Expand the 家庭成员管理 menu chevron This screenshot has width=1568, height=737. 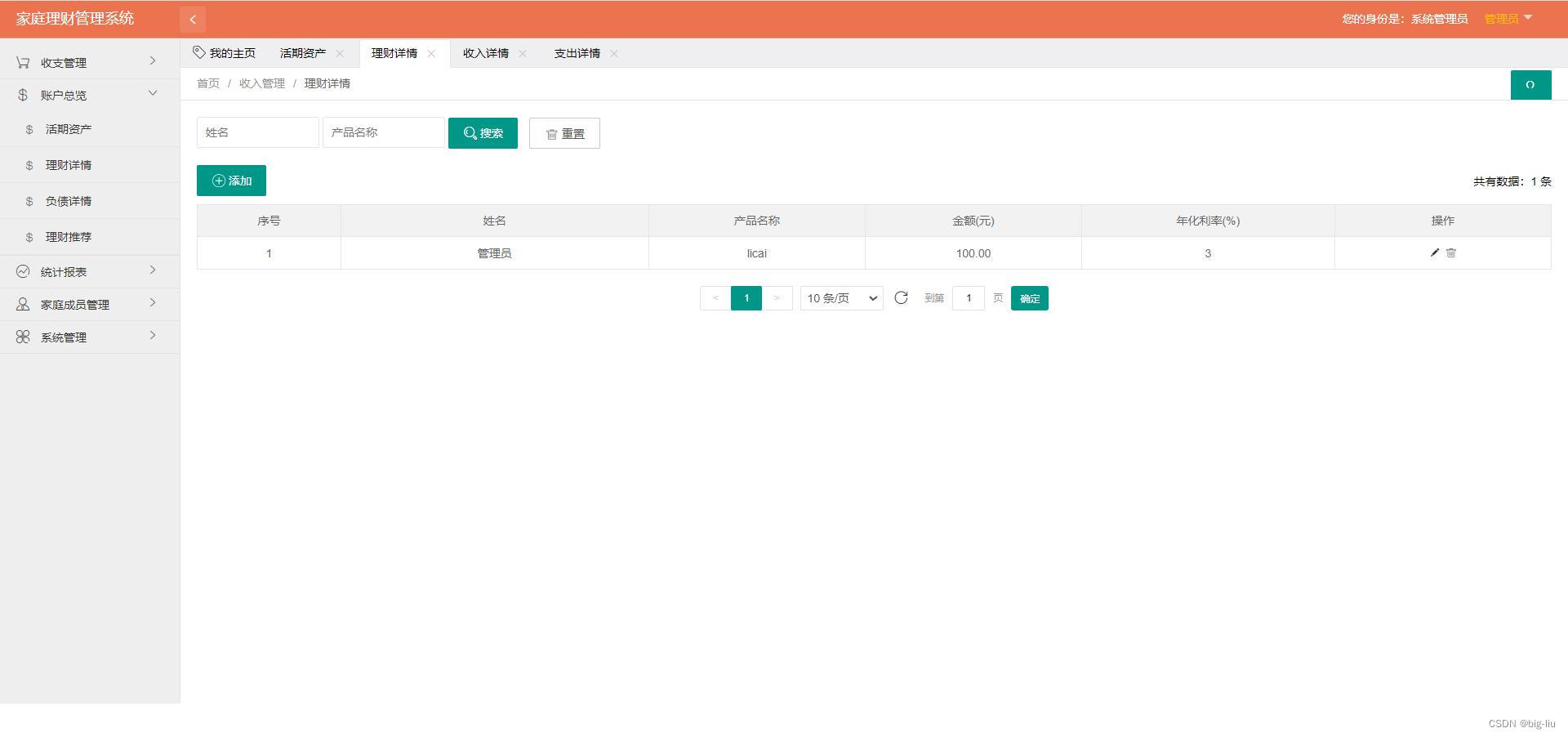point(153,303)
